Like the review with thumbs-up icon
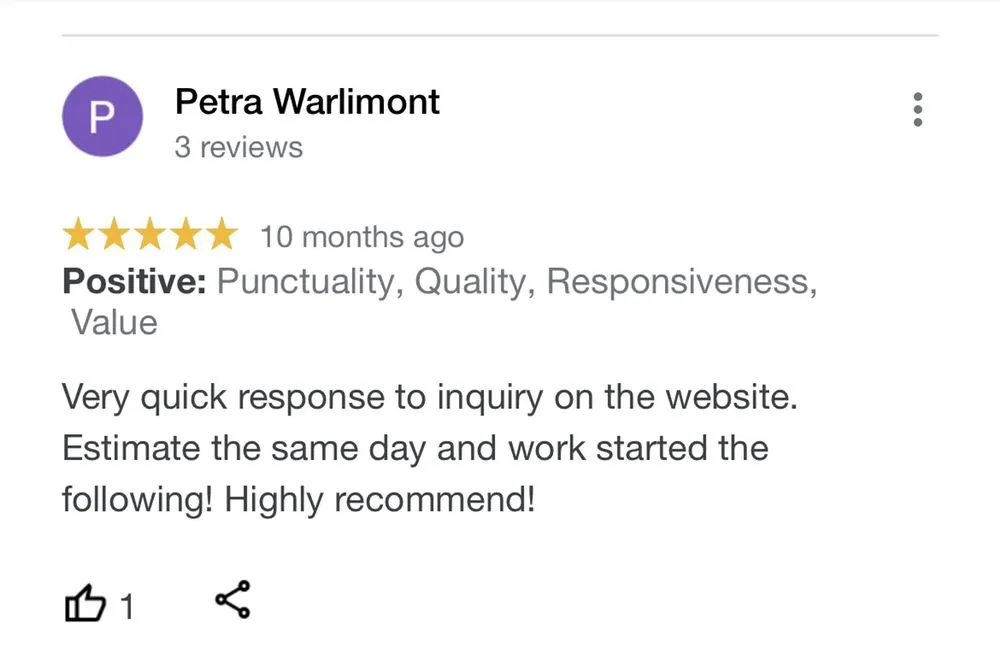Screen dimensions: 1000x648 [x=85, y=604]
